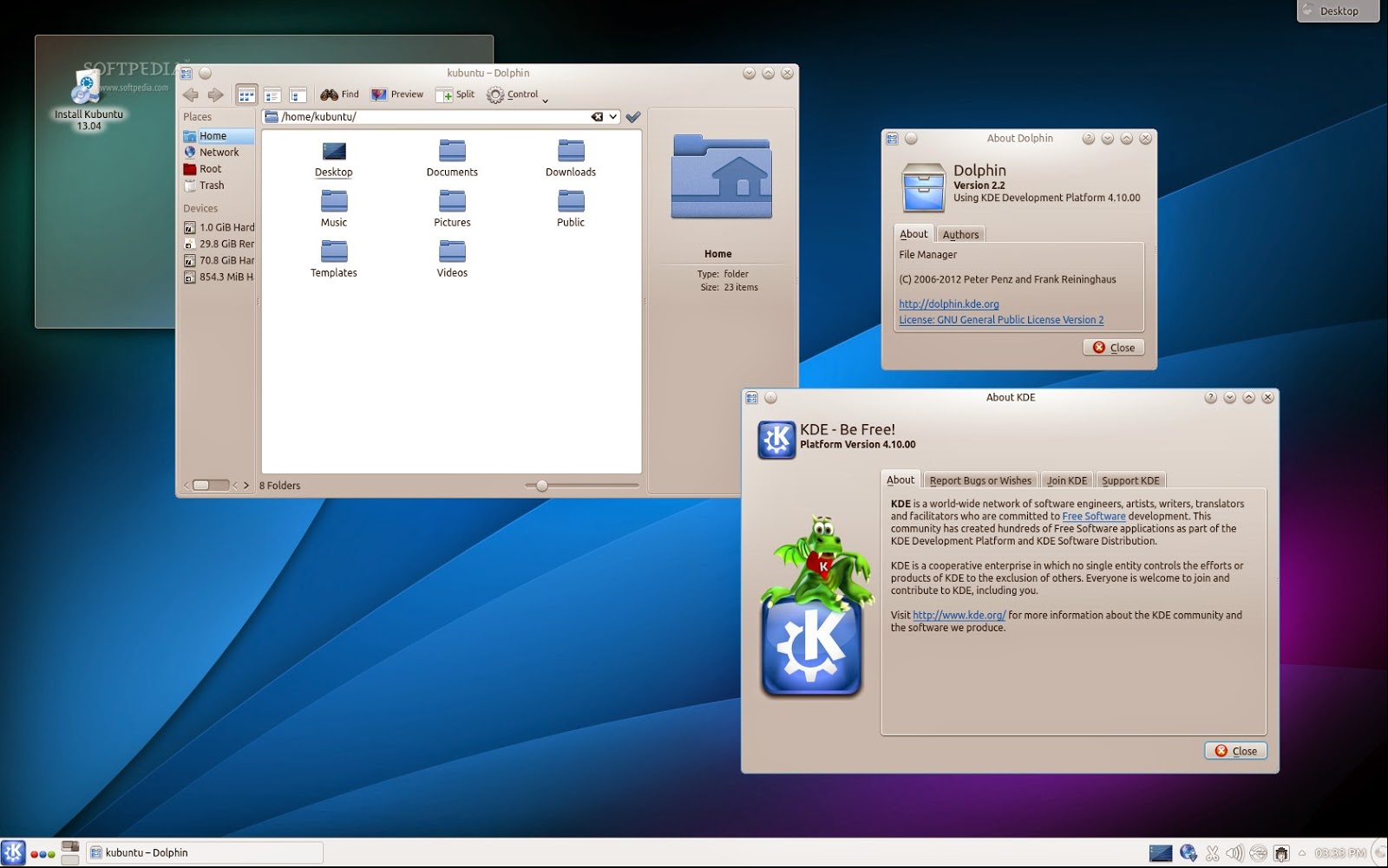Image resolution: width=1388 pixels, height=868 pixels.
Task: Expand hidden system tray icons arrow
Action: [x=1301, y=853]
